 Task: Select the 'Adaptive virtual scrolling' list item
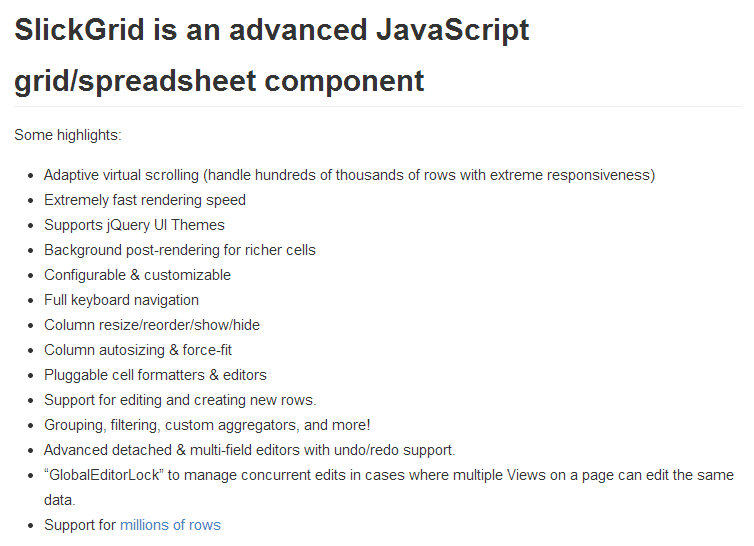[350, 175]
